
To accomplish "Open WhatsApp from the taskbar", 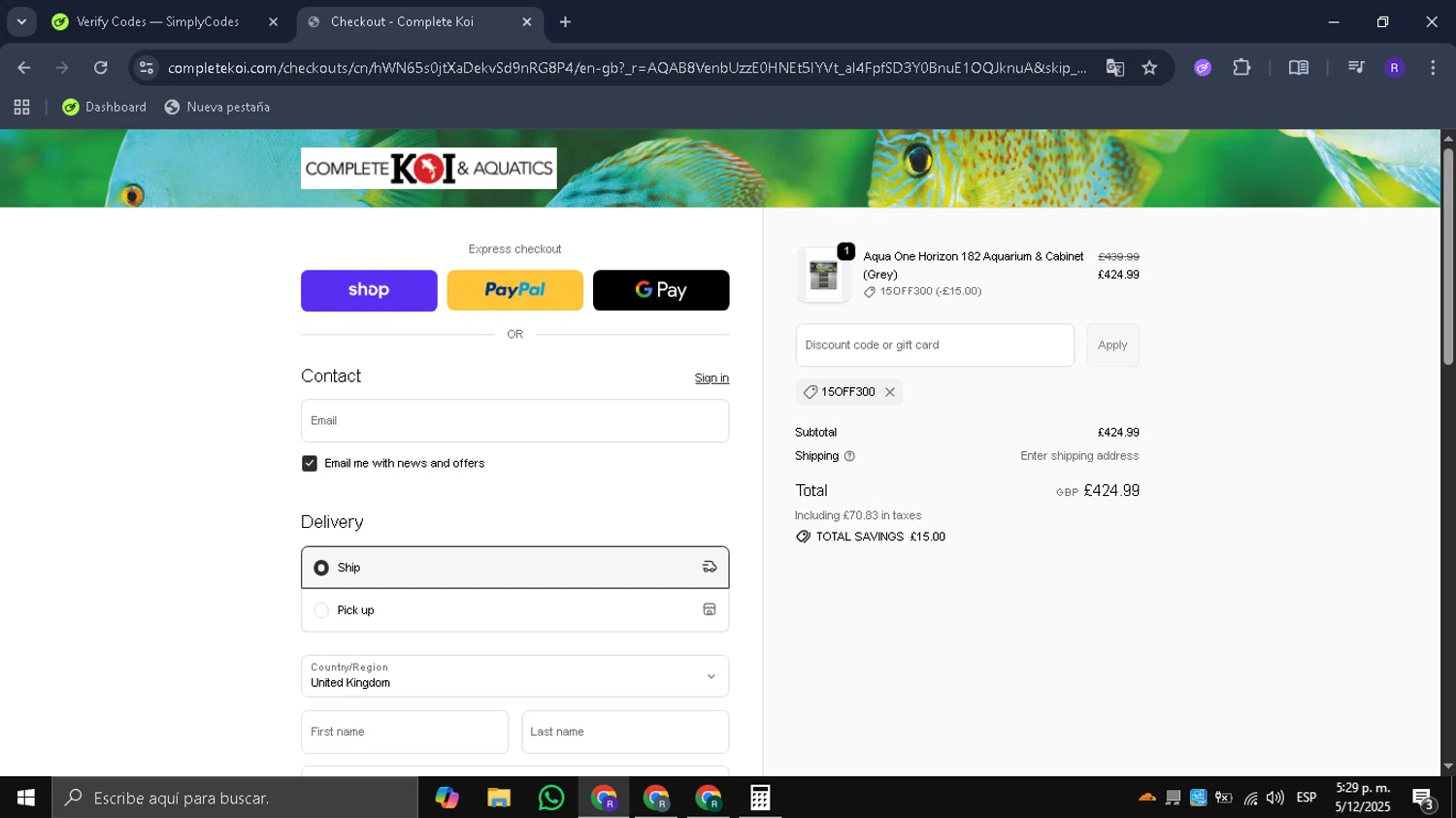I will [x=551, y=798].
